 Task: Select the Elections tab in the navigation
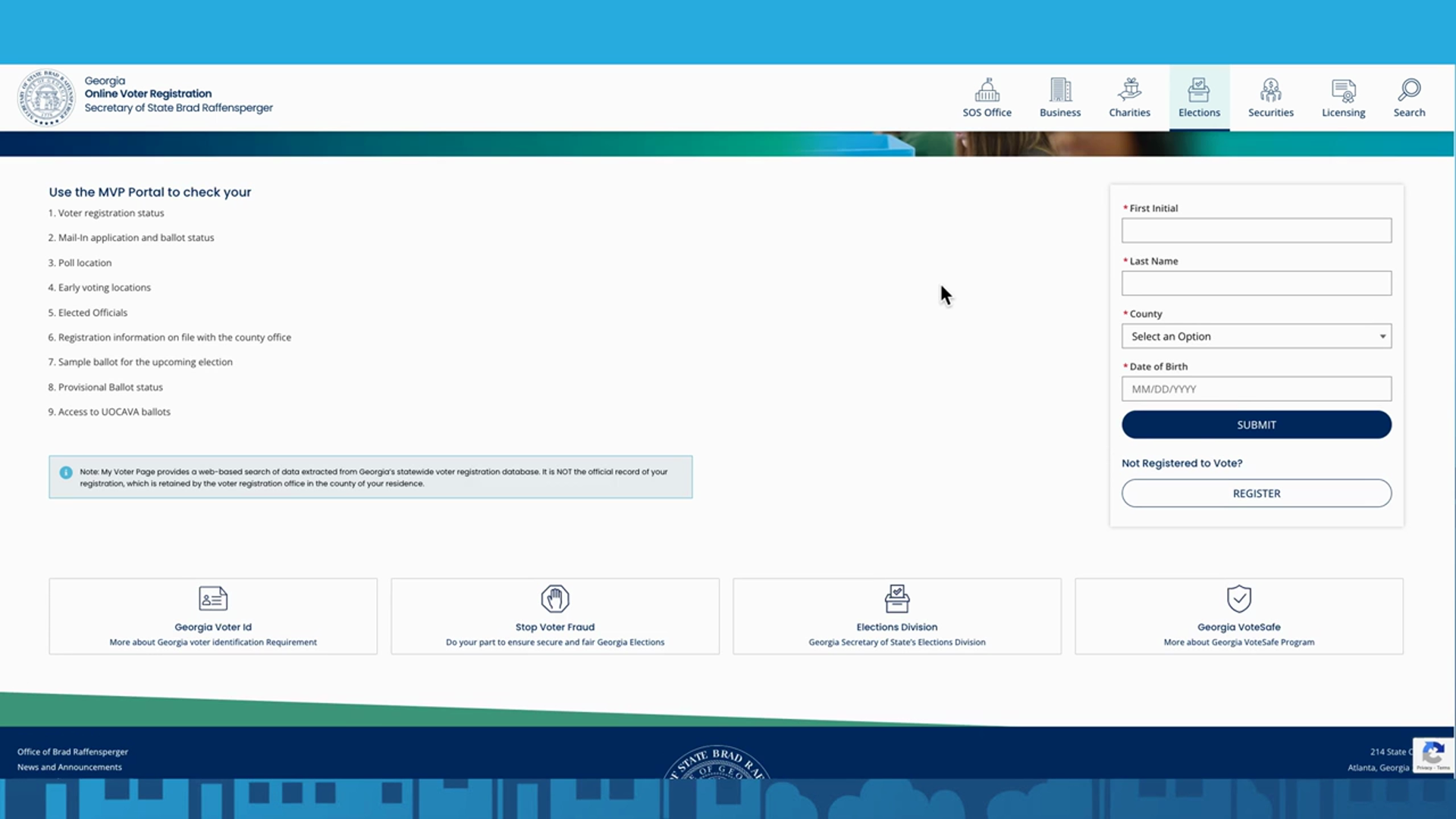1199,99
